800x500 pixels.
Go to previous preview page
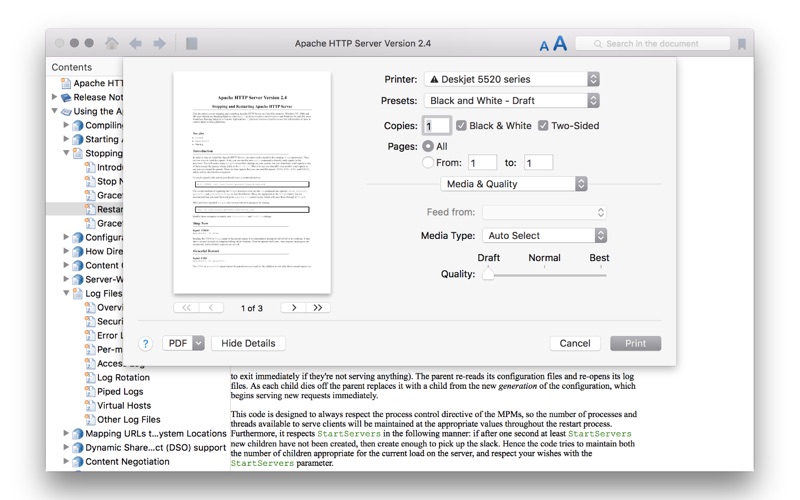click(211, 308)
